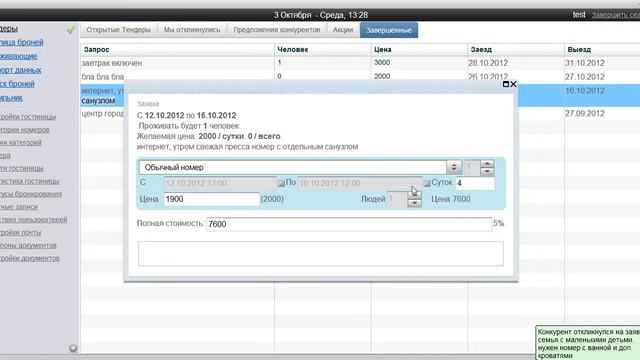The height and width of the screenshot is (360, 640).
Task: Click the empty comment text area in the dialog
Action: 320,253
